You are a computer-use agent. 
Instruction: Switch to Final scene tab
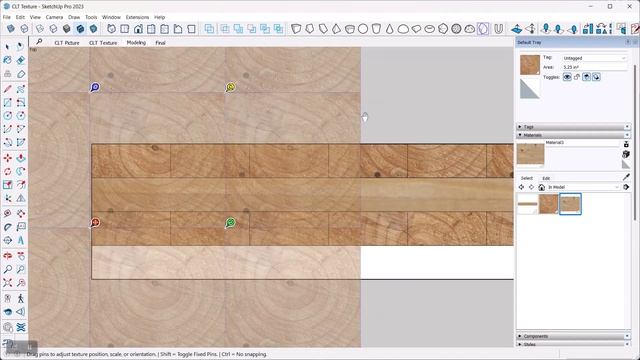(x=160, y=42)
